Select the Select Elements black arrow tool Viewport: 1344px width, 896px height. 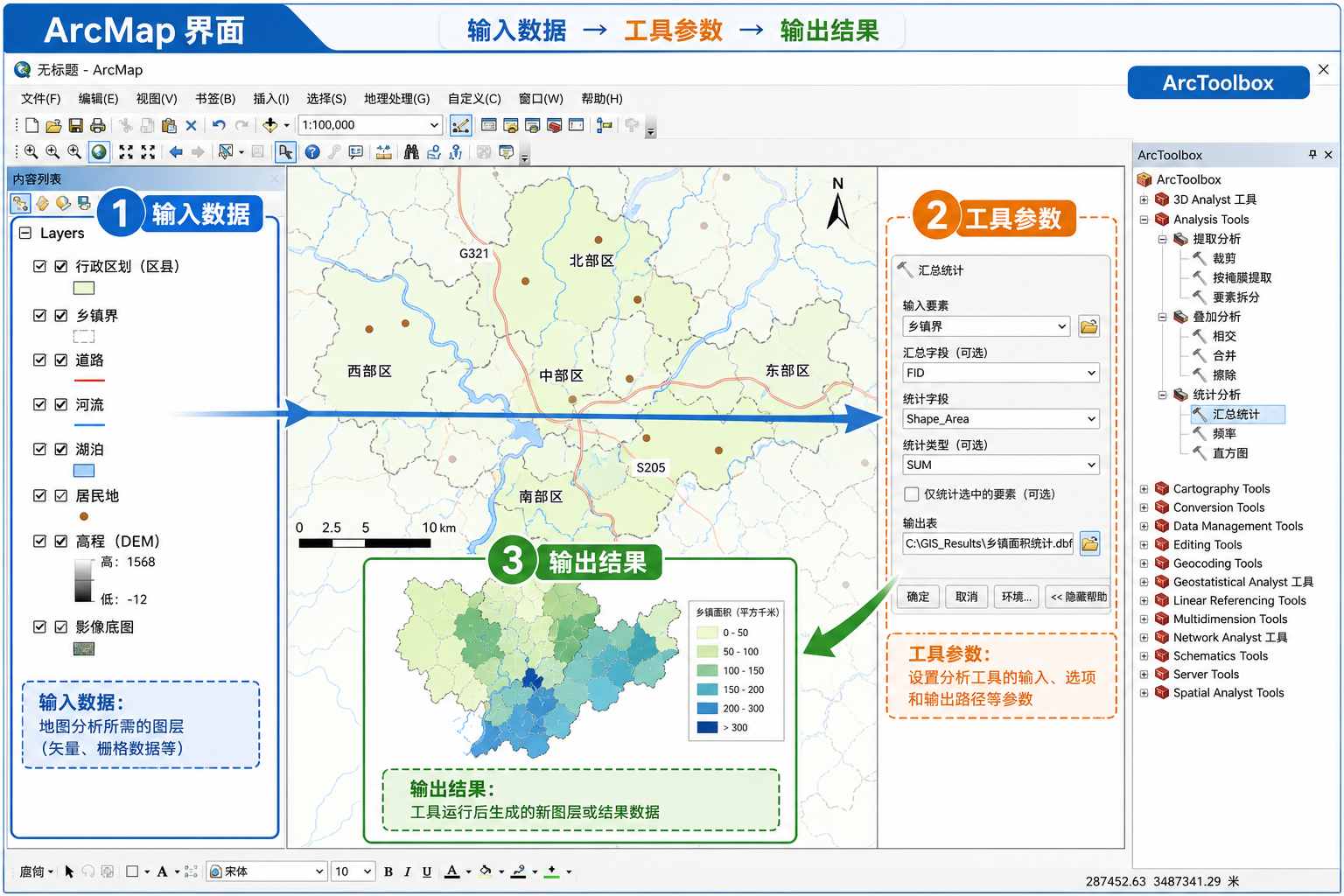pos(285,151)
